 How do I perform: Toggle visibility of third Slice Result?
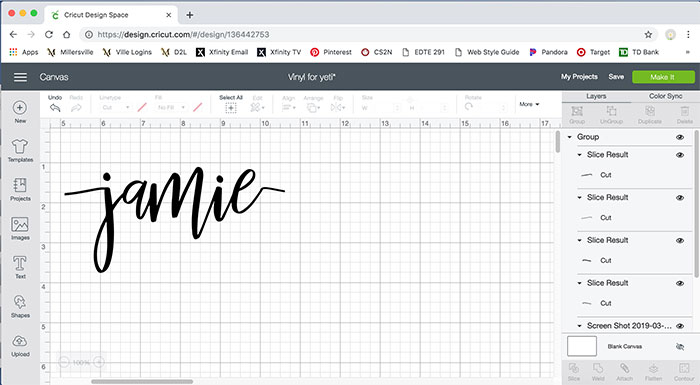680,240
